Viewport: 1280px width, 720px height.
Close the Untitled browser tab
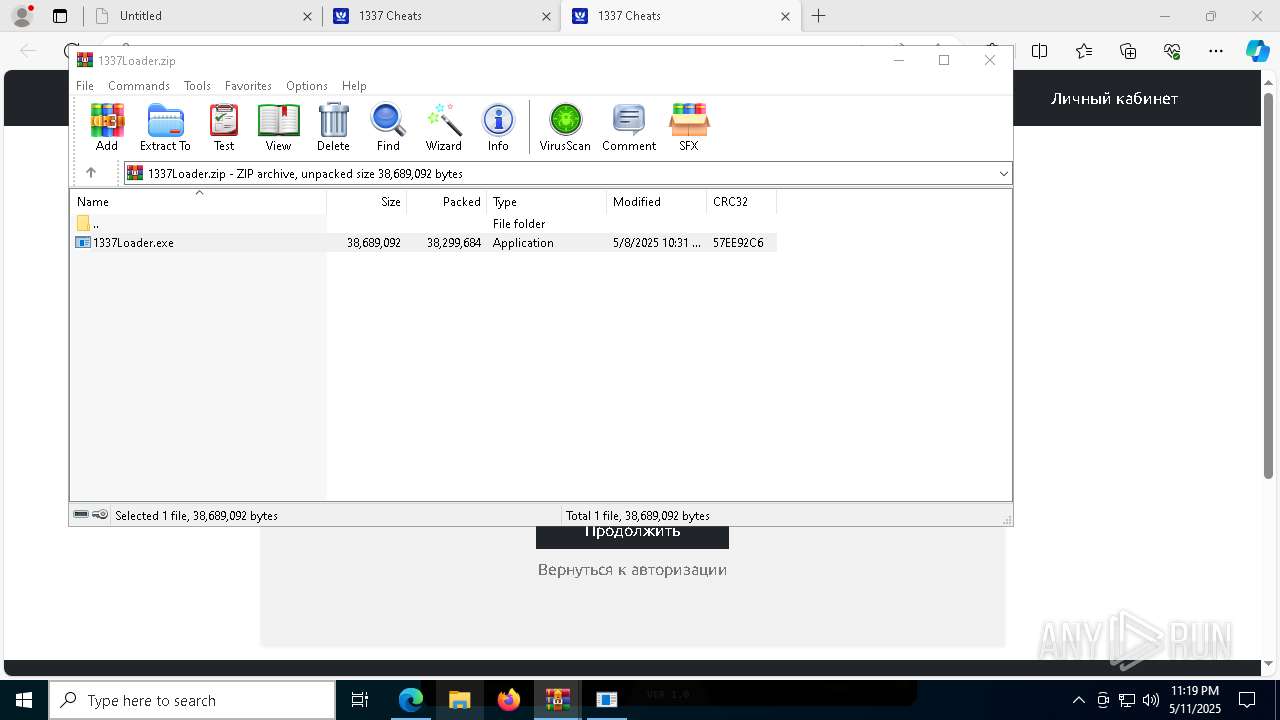click(309, 16)
